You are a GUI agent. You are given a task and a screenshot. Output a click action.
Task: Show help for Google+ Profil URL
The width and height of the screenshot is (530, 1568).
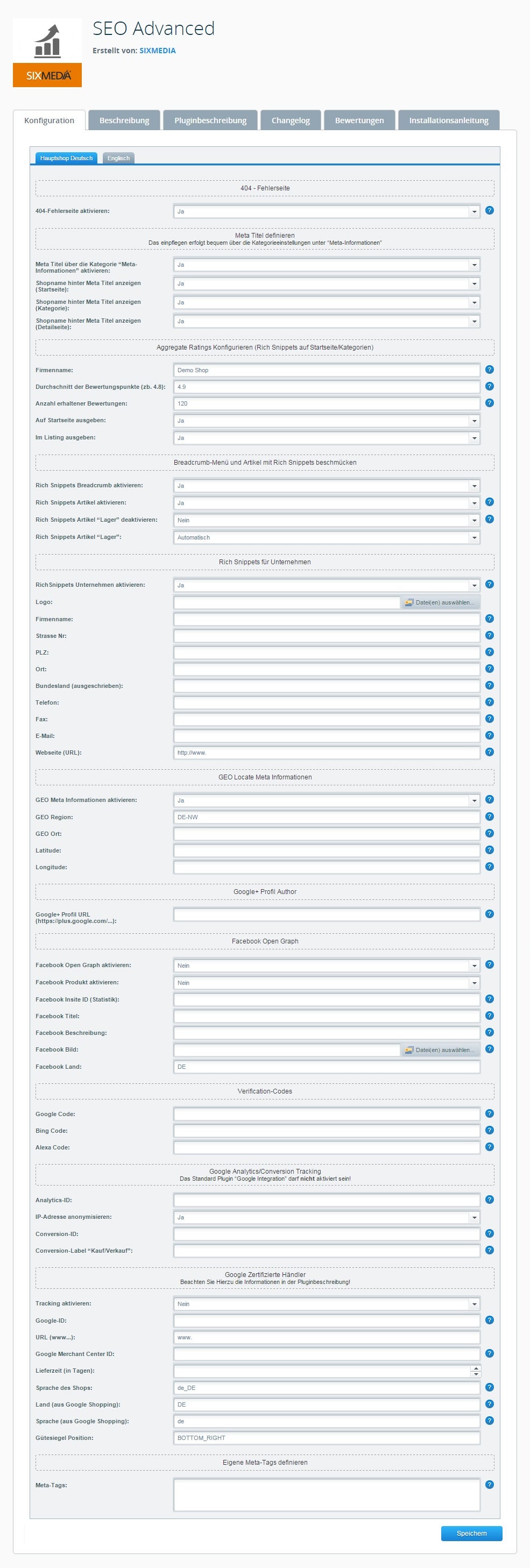coord(489,914)
